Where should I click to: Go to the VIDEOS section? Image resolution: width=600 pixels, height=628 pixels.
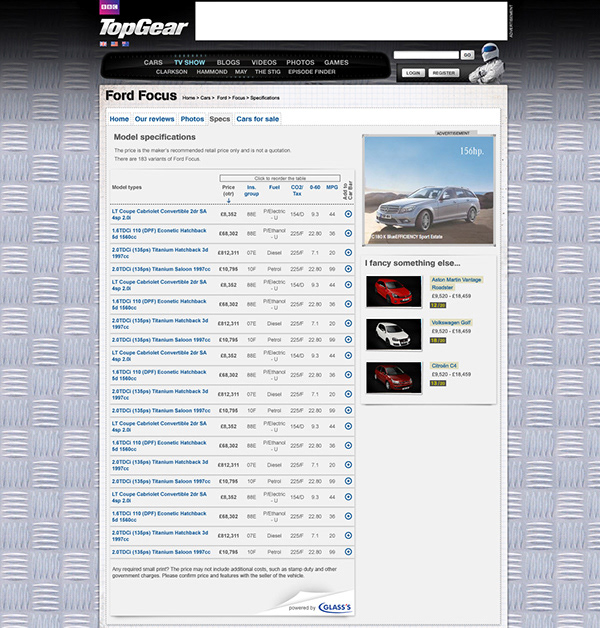pyautogui.click(x=264, y=62)
